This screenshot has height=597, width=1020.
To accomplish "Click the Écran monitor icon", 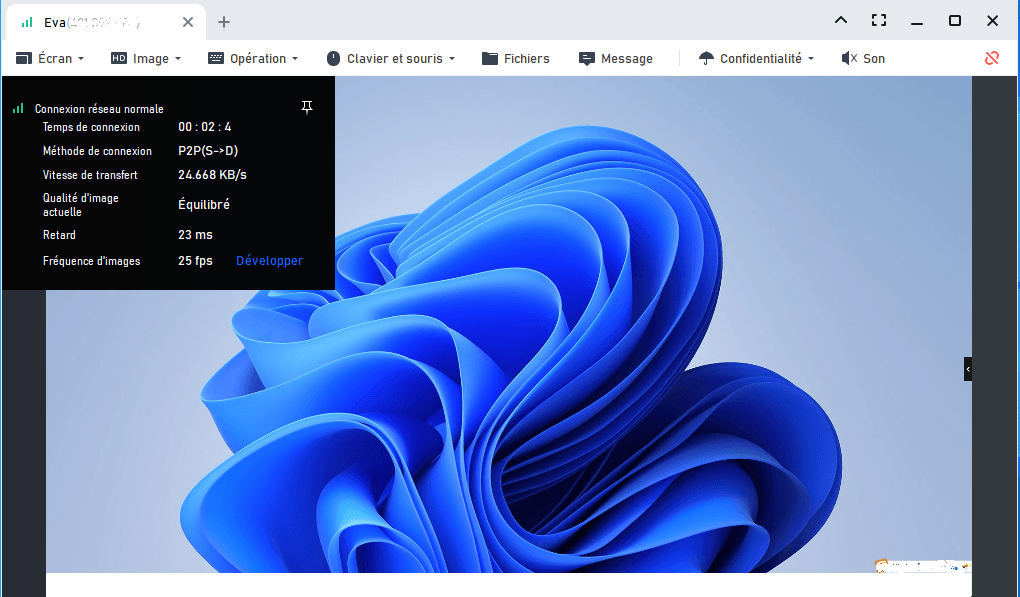I will pos(23,59).
